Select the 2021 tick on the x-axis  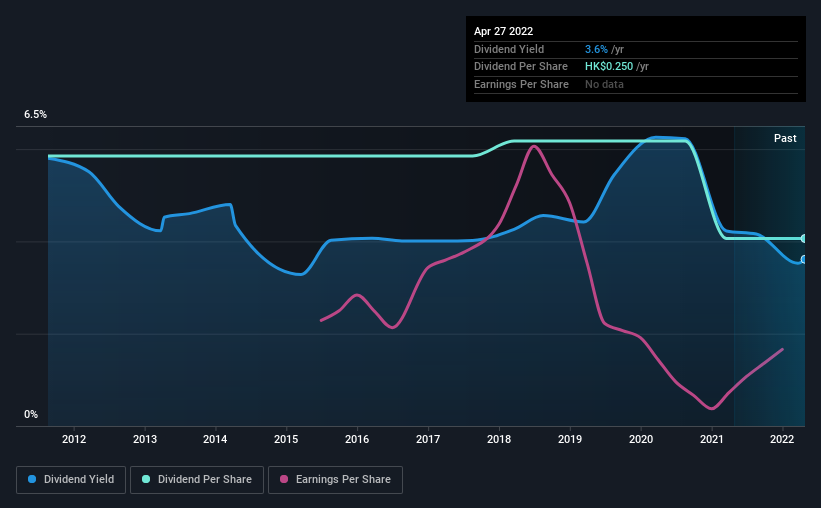click(712, 439)
